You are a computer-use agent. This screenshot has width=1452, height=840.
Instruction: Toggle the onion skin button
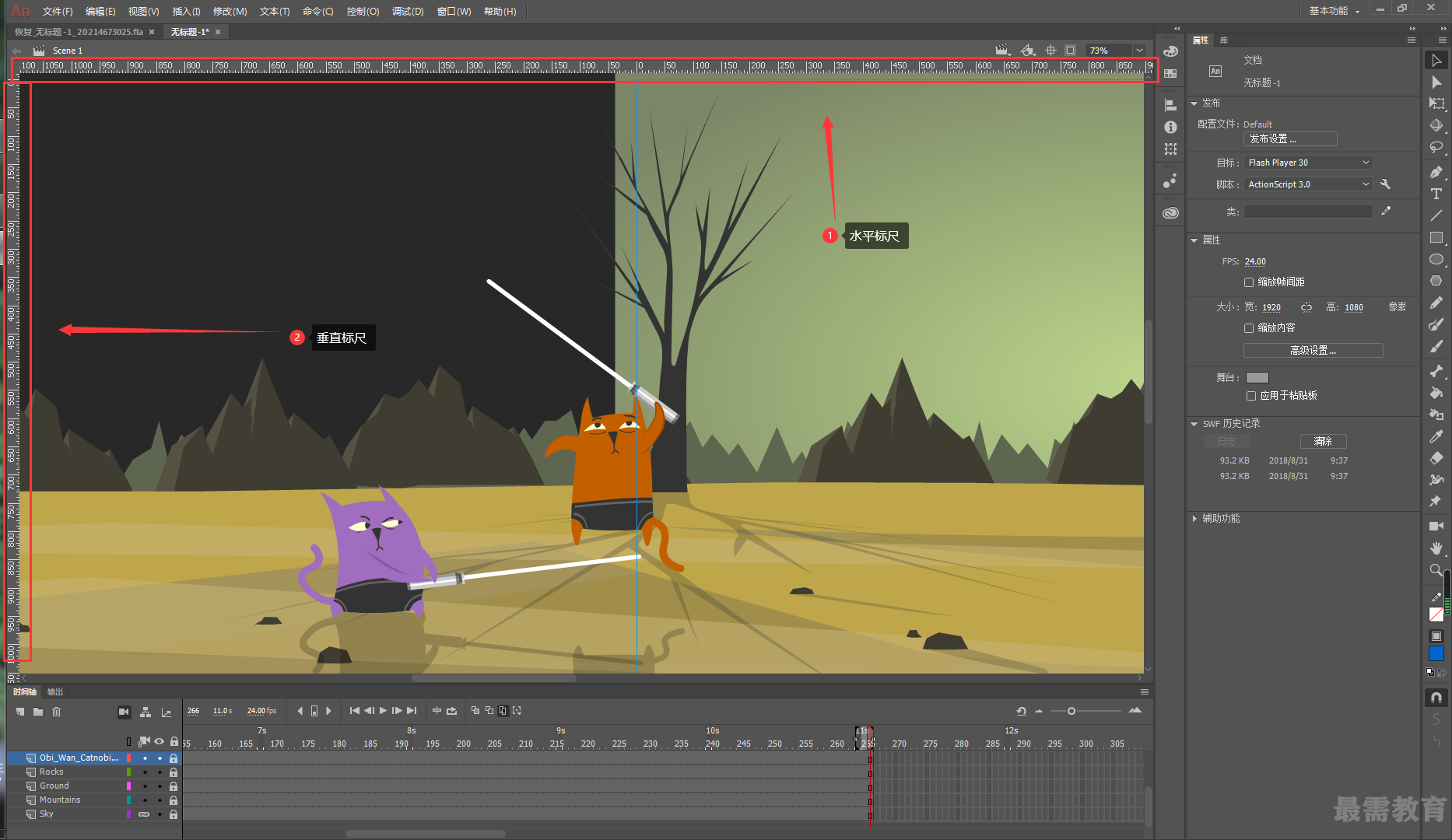pos(475,710)
